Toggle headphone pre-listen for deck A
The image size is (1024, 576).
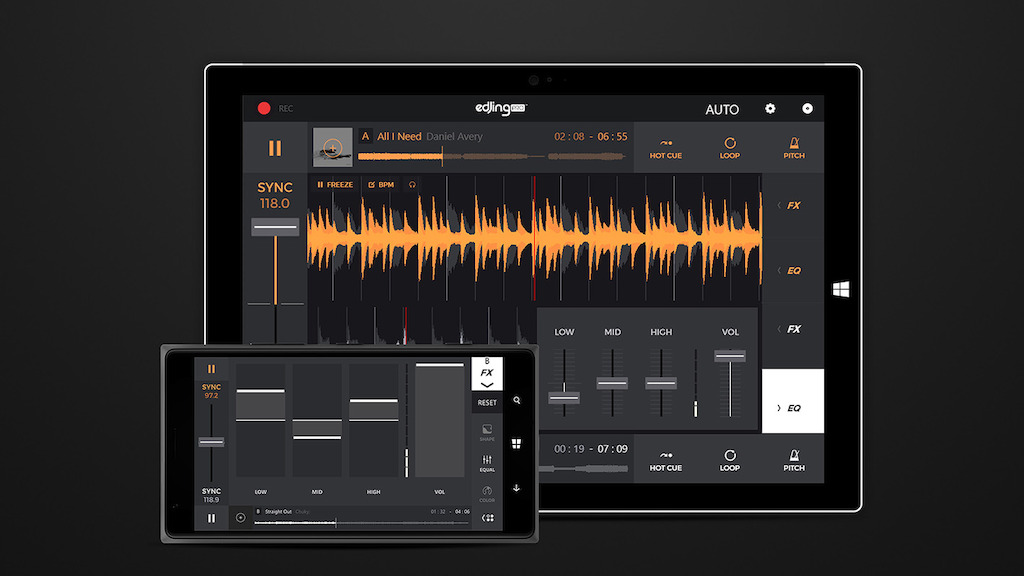point(412,185)
